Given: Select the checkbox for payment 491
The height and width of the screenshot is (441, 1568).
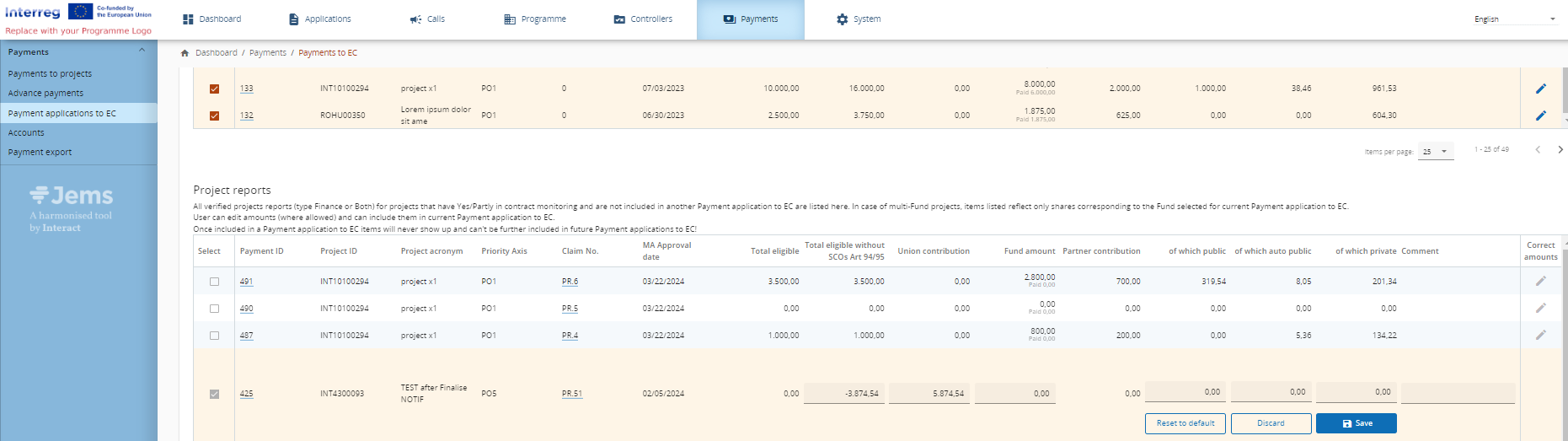Looking at the screenshot, I should tap(214, 282).
